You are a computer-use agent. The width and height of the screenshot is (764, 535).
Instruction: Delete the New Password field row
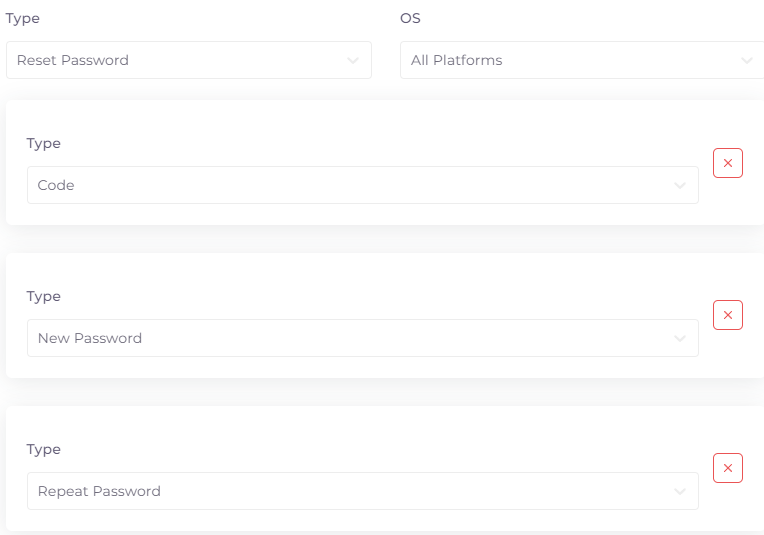pos(727,315)
